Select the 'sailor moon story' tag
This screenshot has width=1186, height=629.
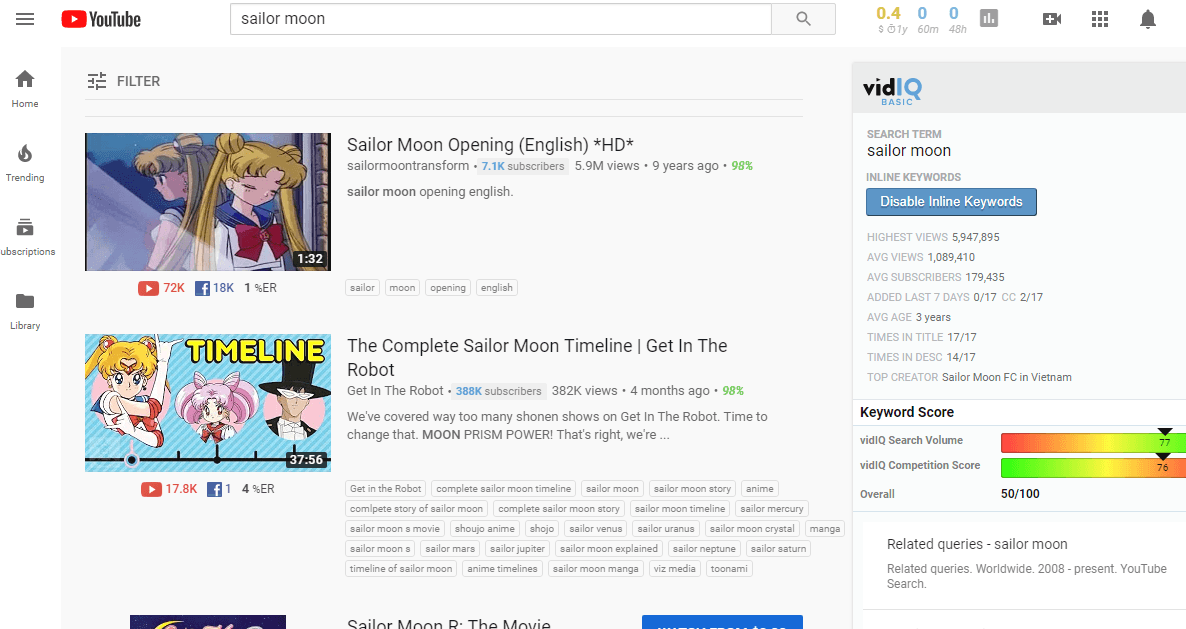[692, 489]
